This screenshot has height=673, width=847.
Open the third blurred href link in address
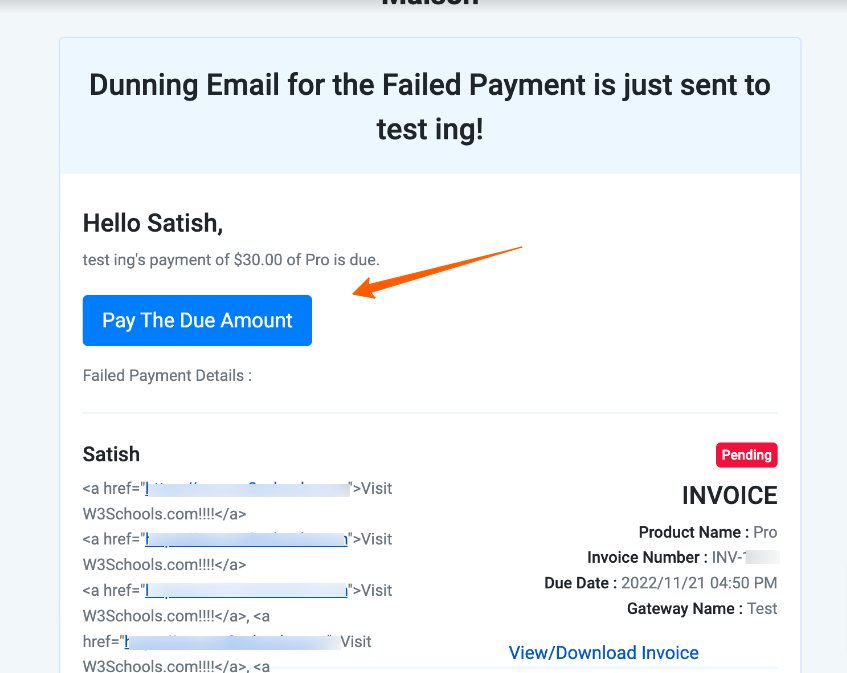point(246,590)
